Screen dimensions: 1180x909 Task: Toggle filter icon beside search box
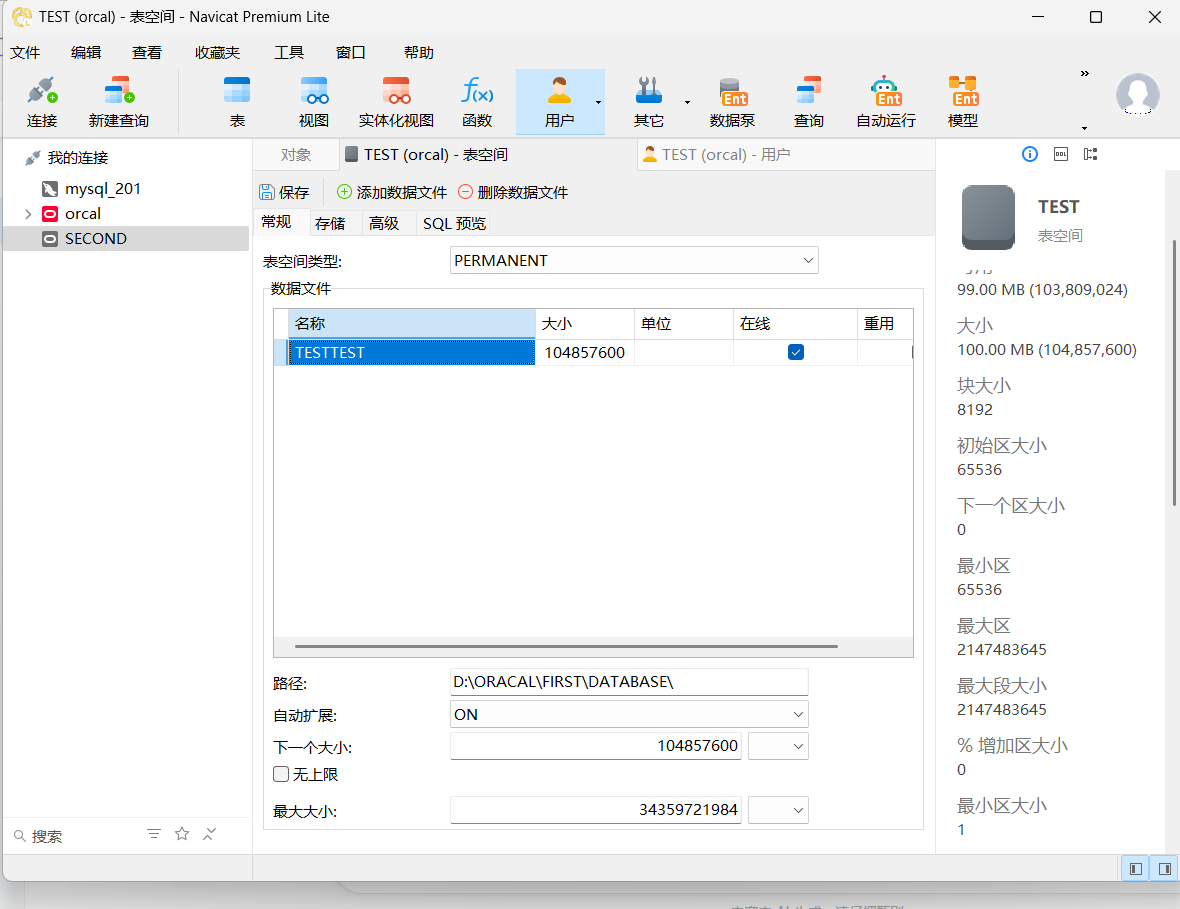[x=154, y=834]
